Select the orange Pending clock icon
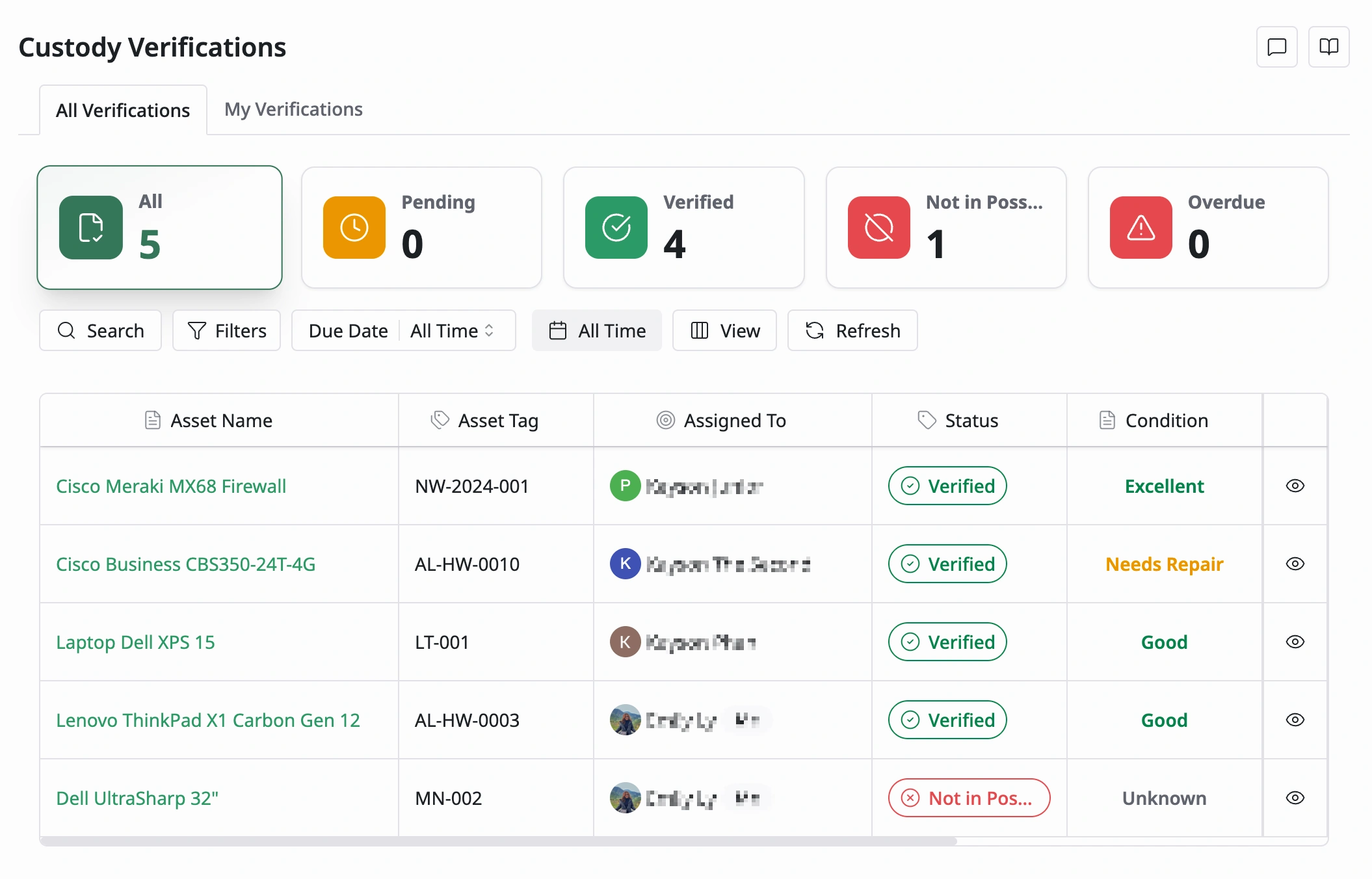The width and height of the screenshot is (1372, 879). 354,228
